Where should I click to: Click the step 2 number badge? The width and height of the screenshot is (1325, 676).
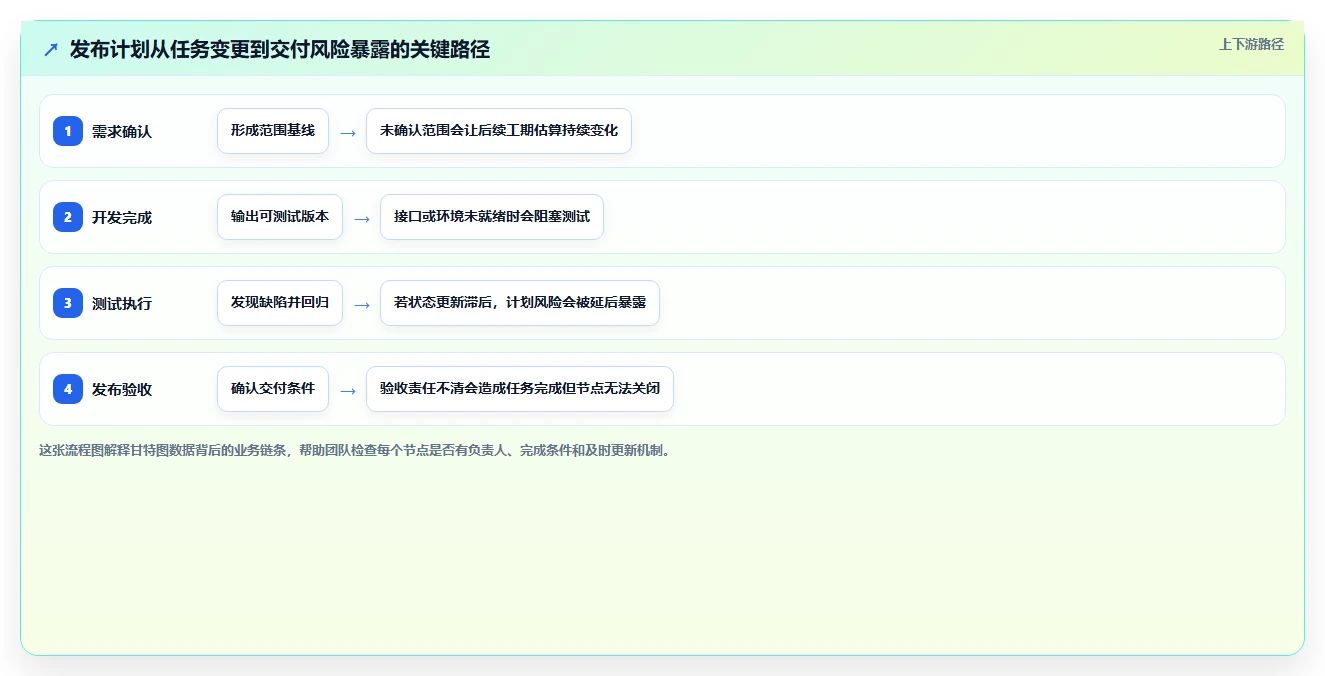point(68,217)
